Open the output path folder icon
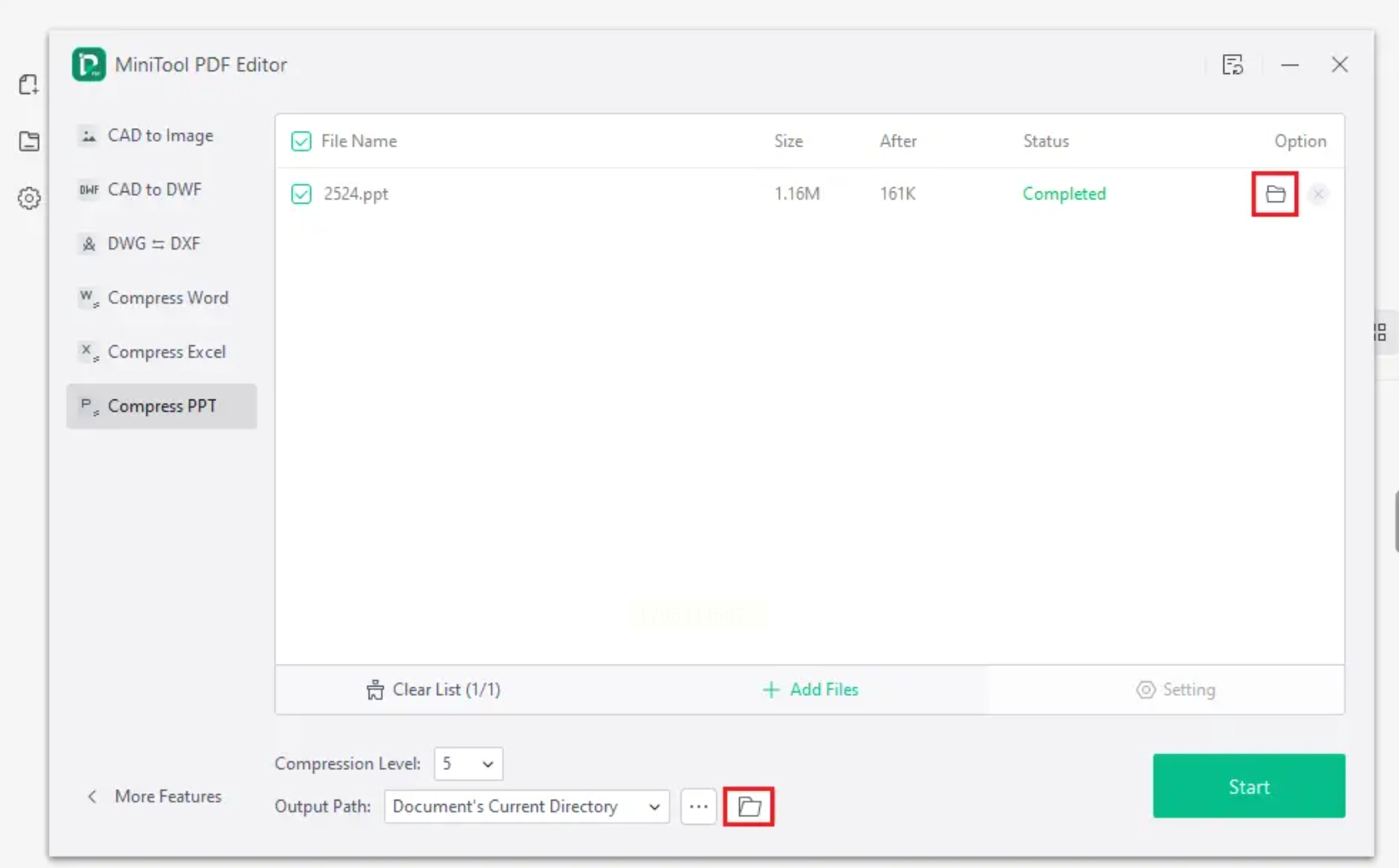 (x=749, y=806)
